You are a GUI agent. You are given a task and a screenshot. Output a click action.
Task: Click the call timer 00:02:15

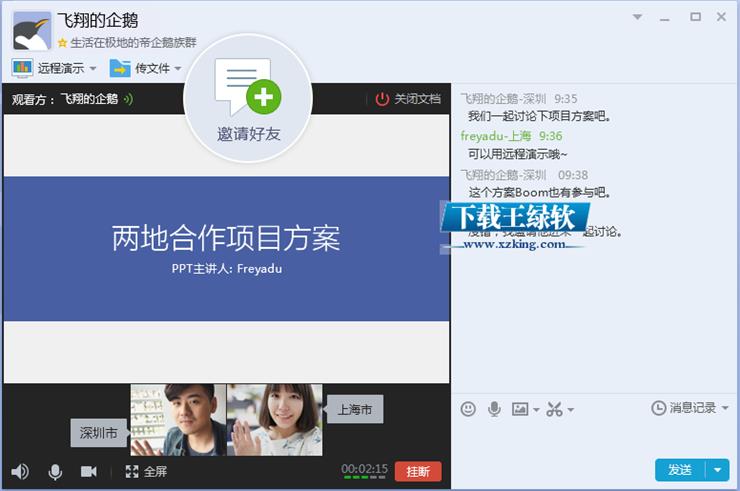(365, 469)
